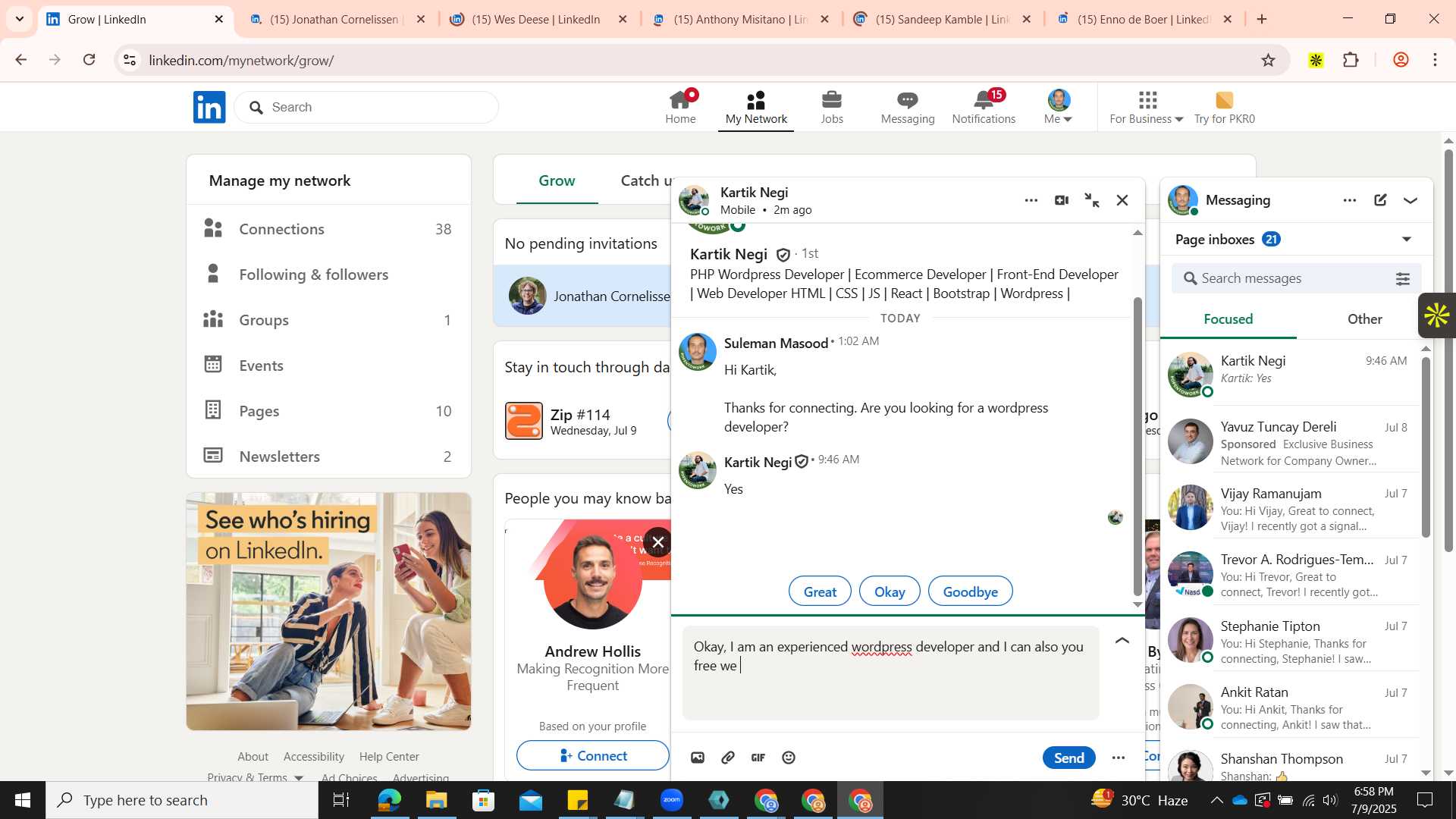Open the emoji picker

pyautogui.click(x=789, y=758)
